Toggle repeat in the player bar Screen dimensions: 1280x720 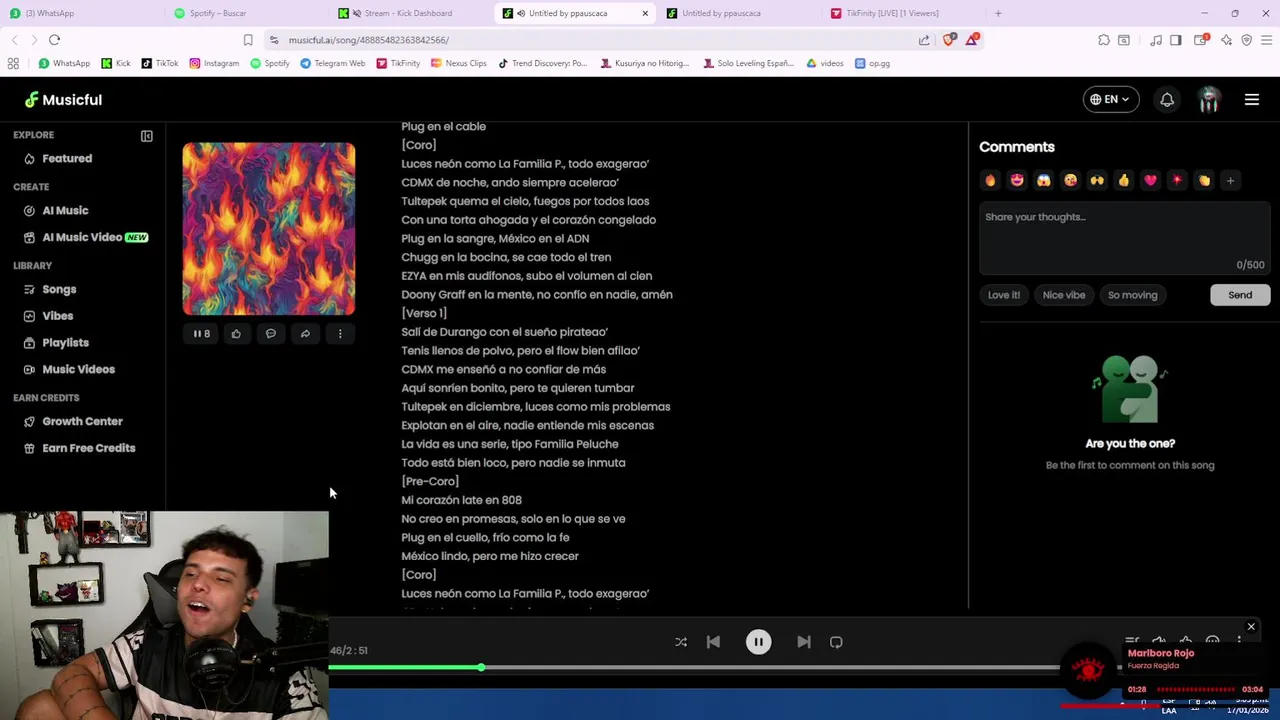pos(836,642)
